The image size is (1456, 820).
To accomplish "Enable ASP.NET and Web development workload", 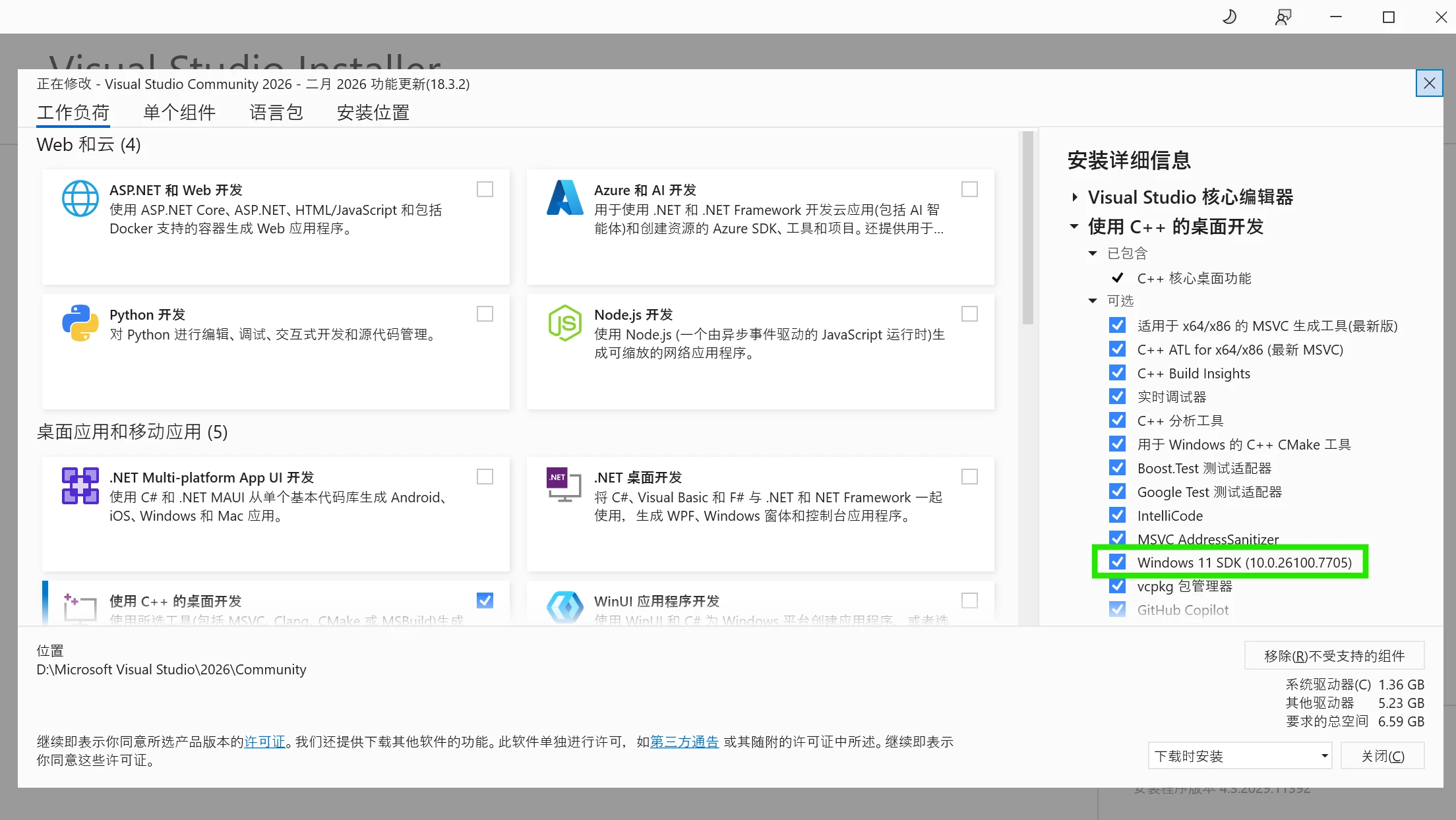I will [x=485, y=189].
